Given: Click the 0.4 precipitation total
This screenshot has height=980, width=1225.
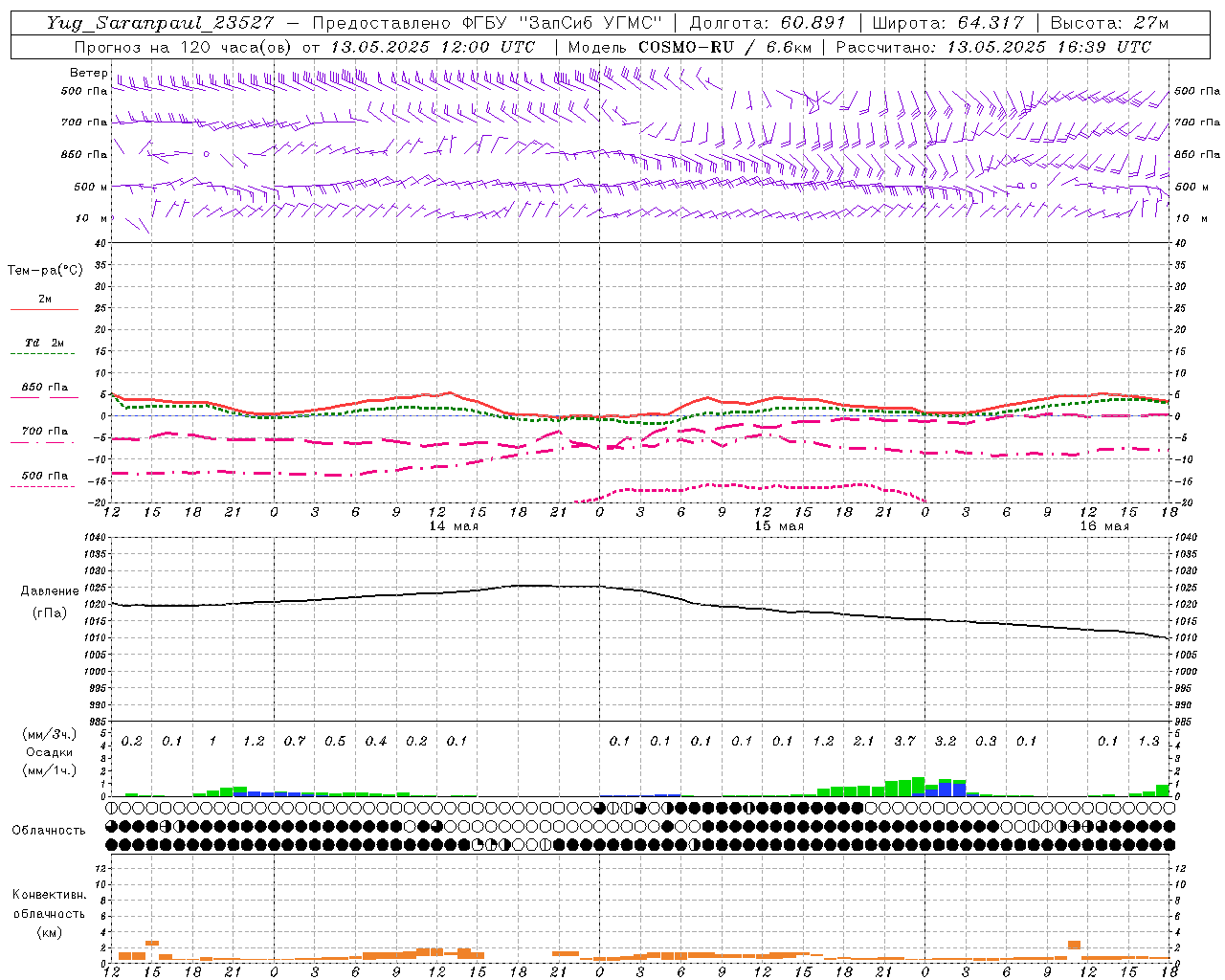Looking at the screenshot, I should [376, 741].
